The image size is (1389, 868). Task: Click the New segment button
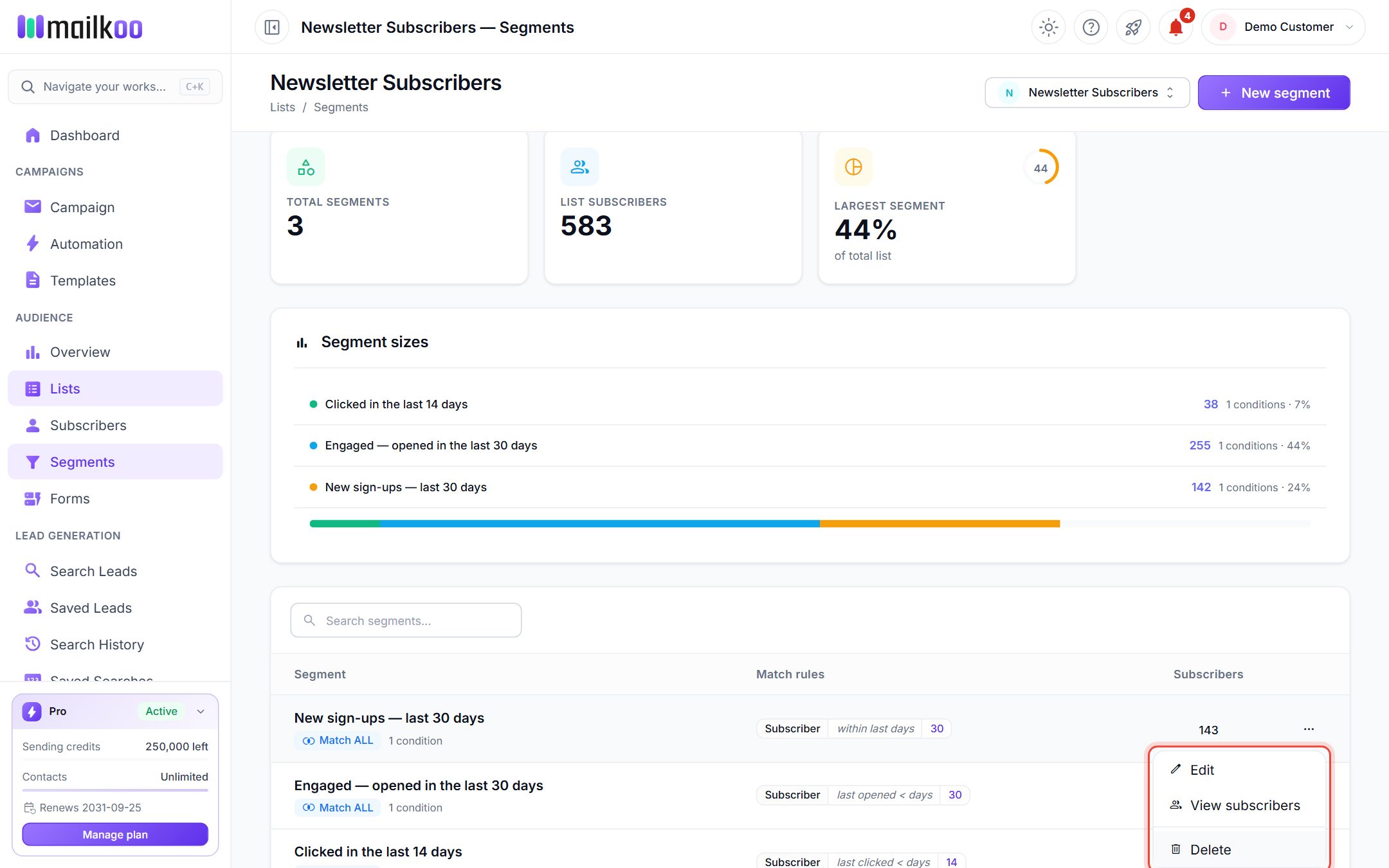1274,93
